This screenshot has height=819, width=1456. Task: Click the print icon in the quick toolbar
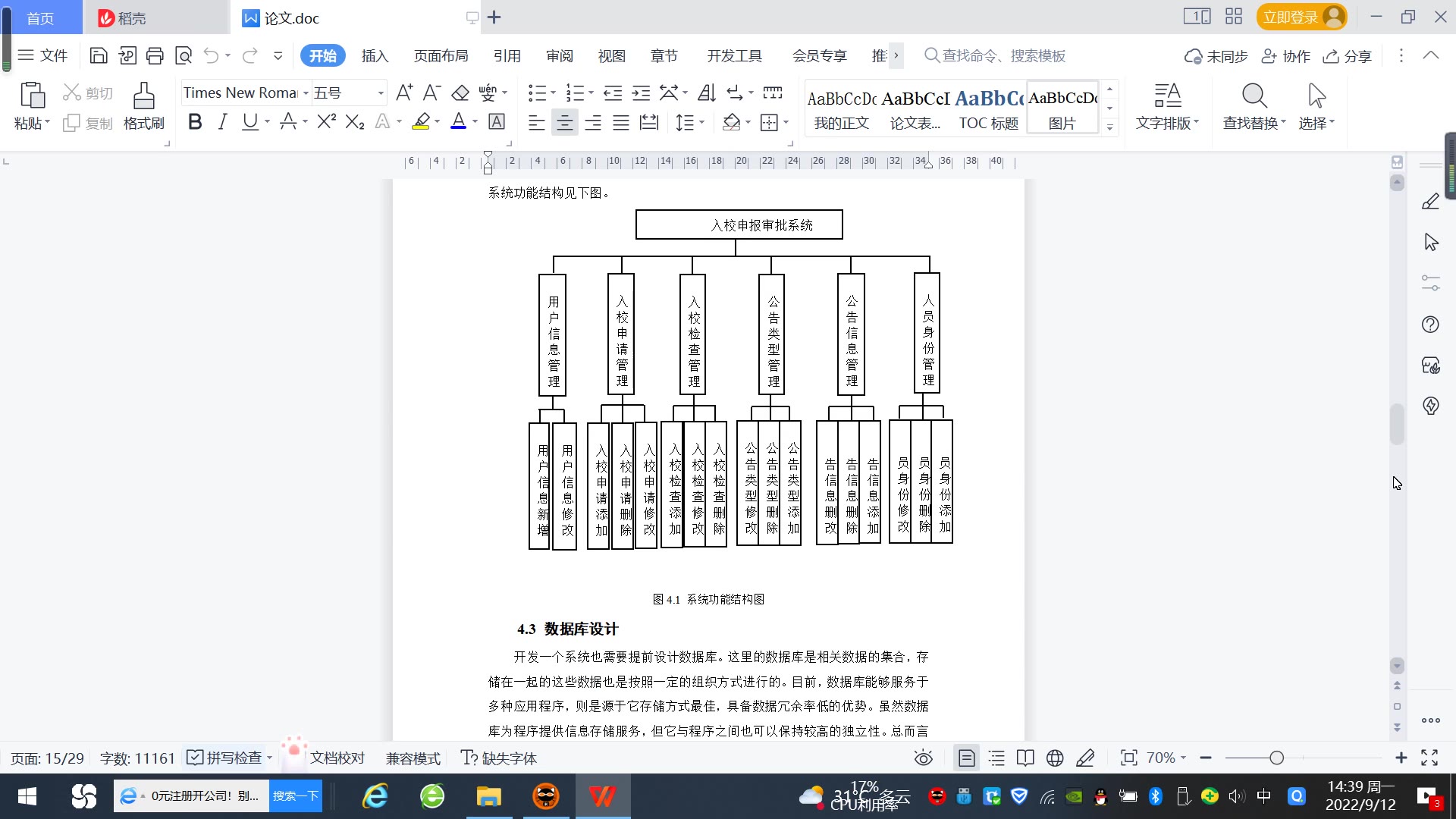click(155, 55)
